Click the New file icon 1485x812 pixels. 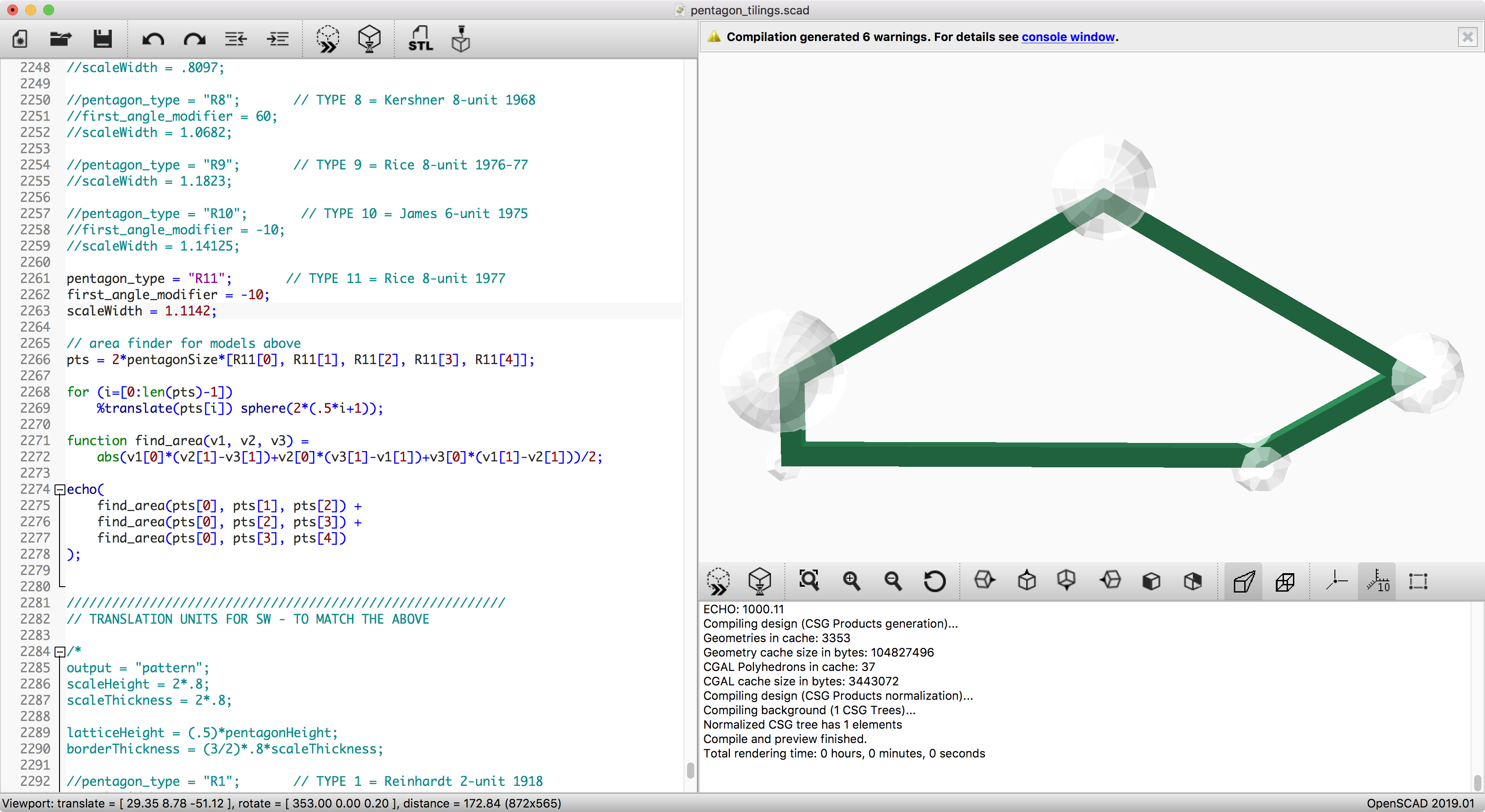(x=20, y=39)
